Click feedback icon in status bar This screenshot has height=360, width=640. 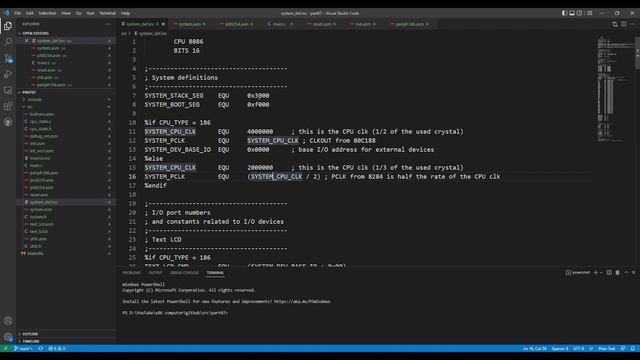click(623, 348)
